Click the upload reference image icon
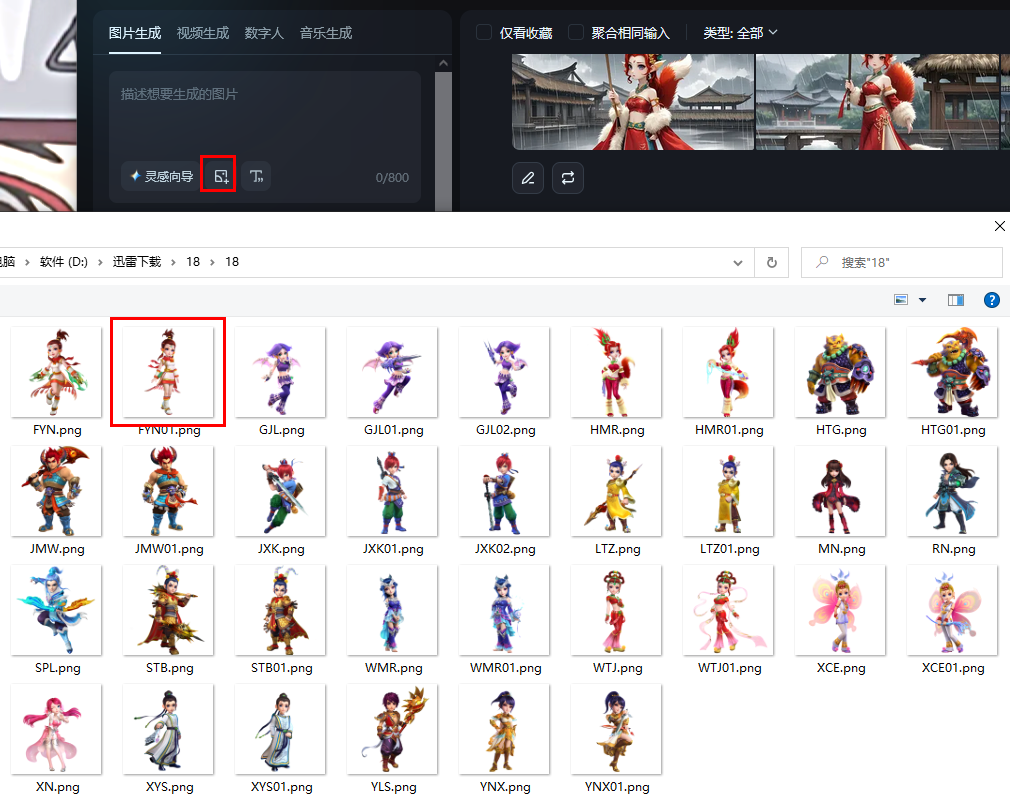The height and width of the screenshot is (808, 1010). point(221,177)
